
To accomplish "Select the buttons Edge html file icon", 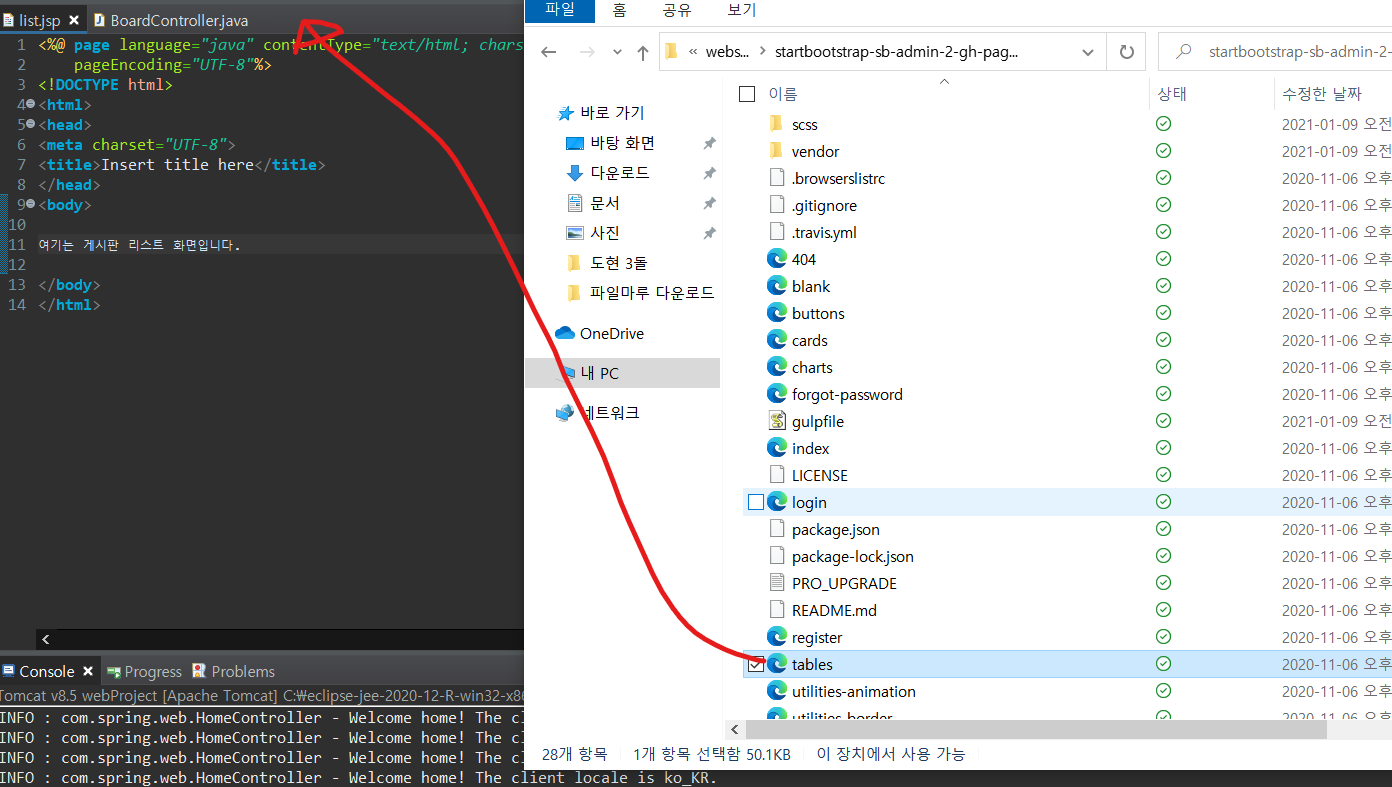I will click(x=777, y=313).
